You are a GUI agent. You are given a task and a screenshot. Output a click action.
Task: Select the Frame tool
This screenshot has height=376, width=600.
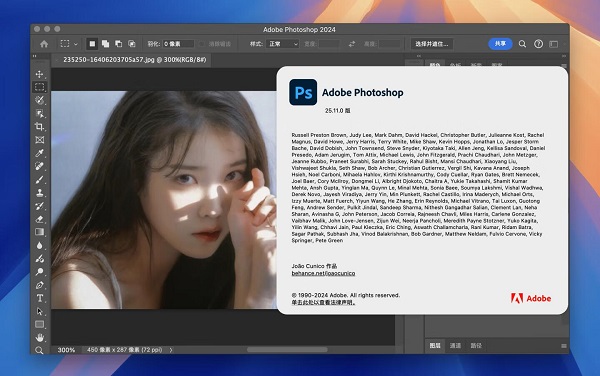[39, 140]
